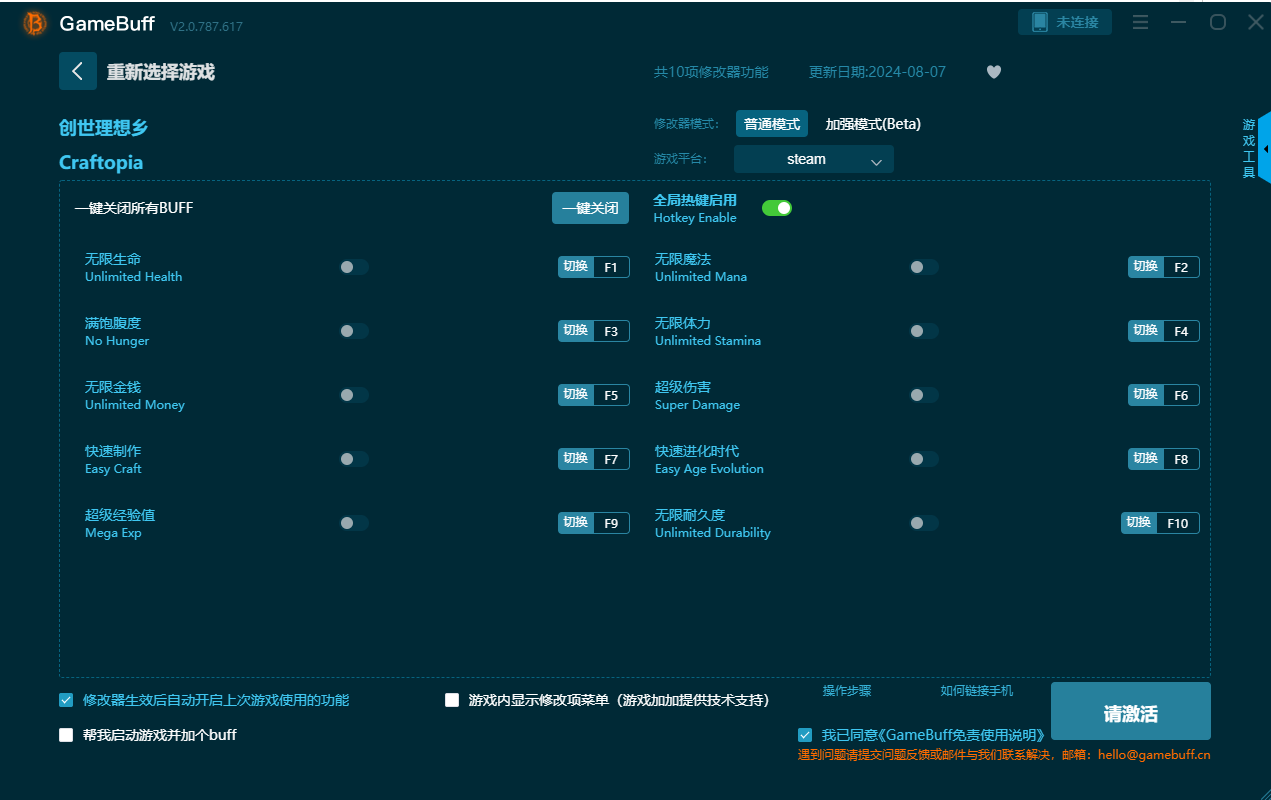Minimize the GameBuff window
This screenshot has width=1271, height=800.
pos(1179,22)
